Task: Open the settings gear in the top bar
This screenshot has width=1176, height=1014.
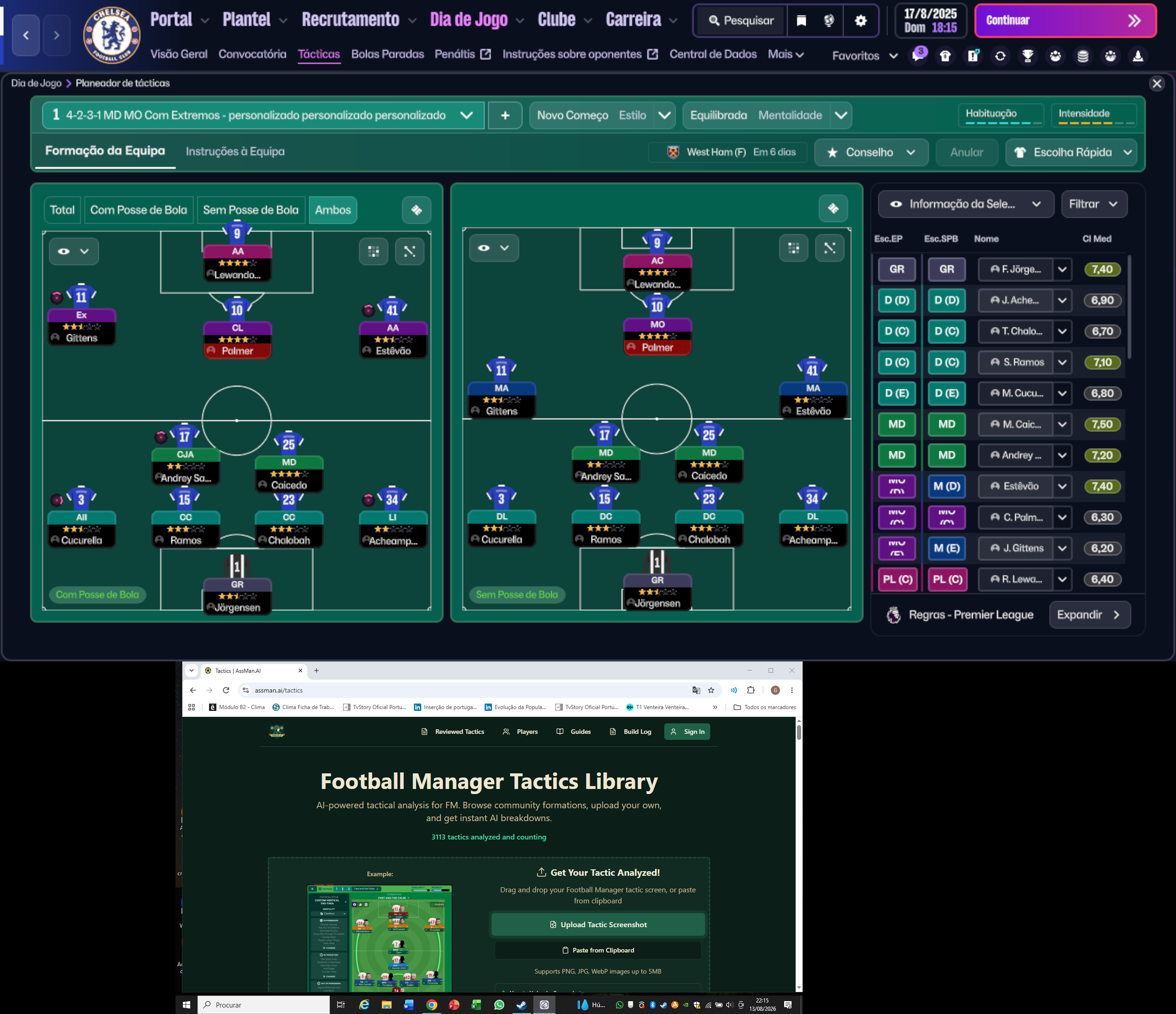Action: tap(860, 21)
